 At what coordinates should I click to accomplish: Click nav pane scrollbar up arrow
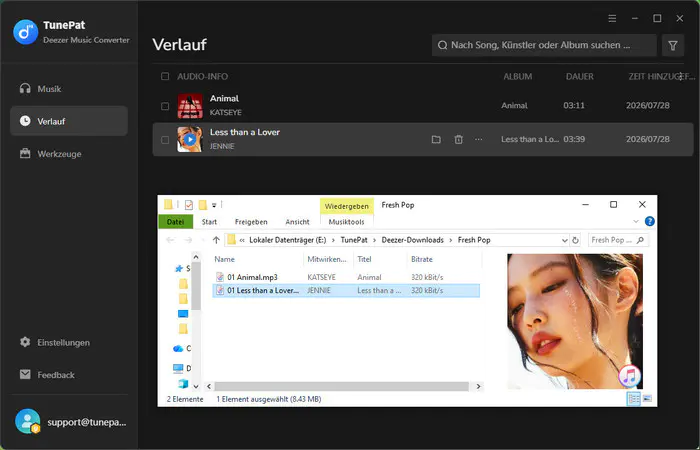[196, 257]
